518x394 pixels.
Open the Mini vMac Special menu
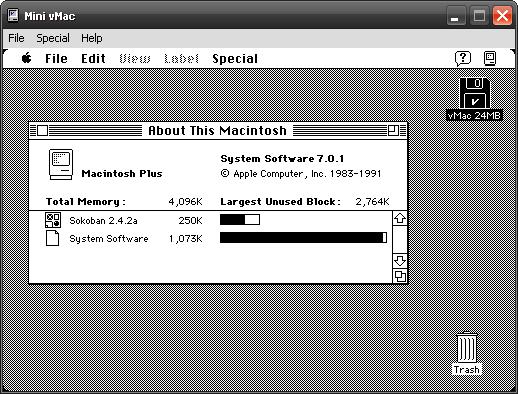click(x=53, y=38)
